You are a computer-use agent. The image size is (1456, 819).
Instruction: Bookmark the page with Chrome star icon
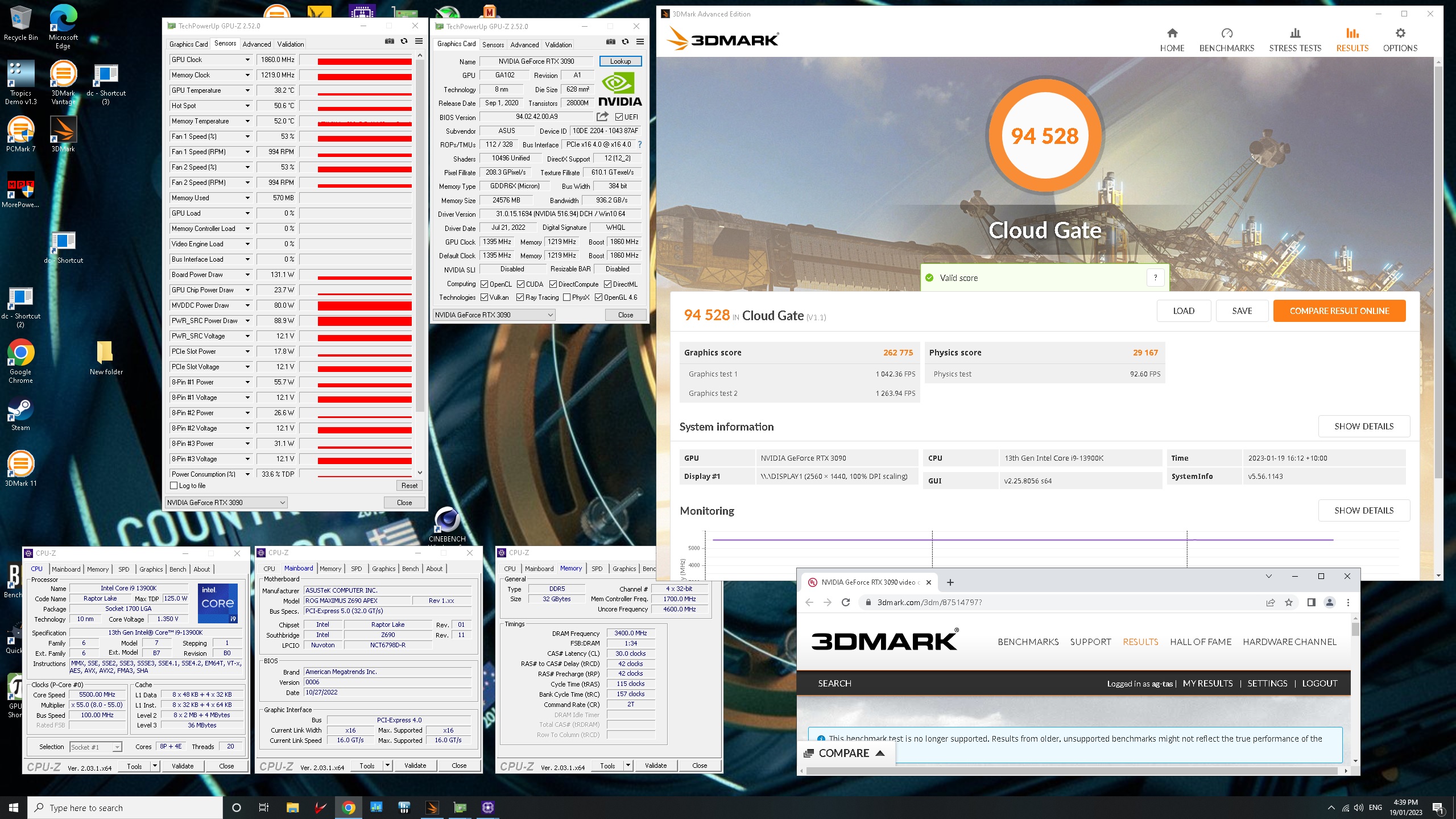pos(1289,602)
